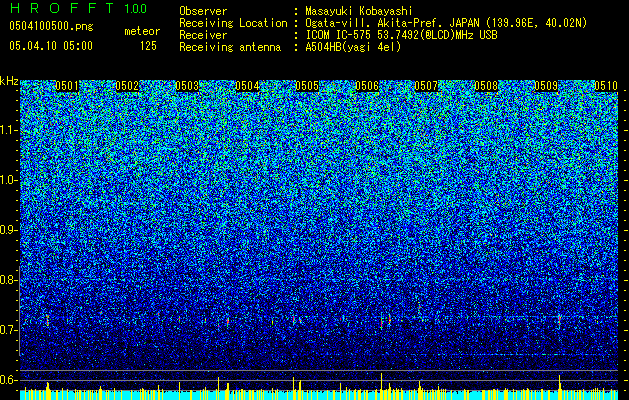Click the 0.6 kHz axis label
This screenshot has height=400, width=629.
click(8, 380)
